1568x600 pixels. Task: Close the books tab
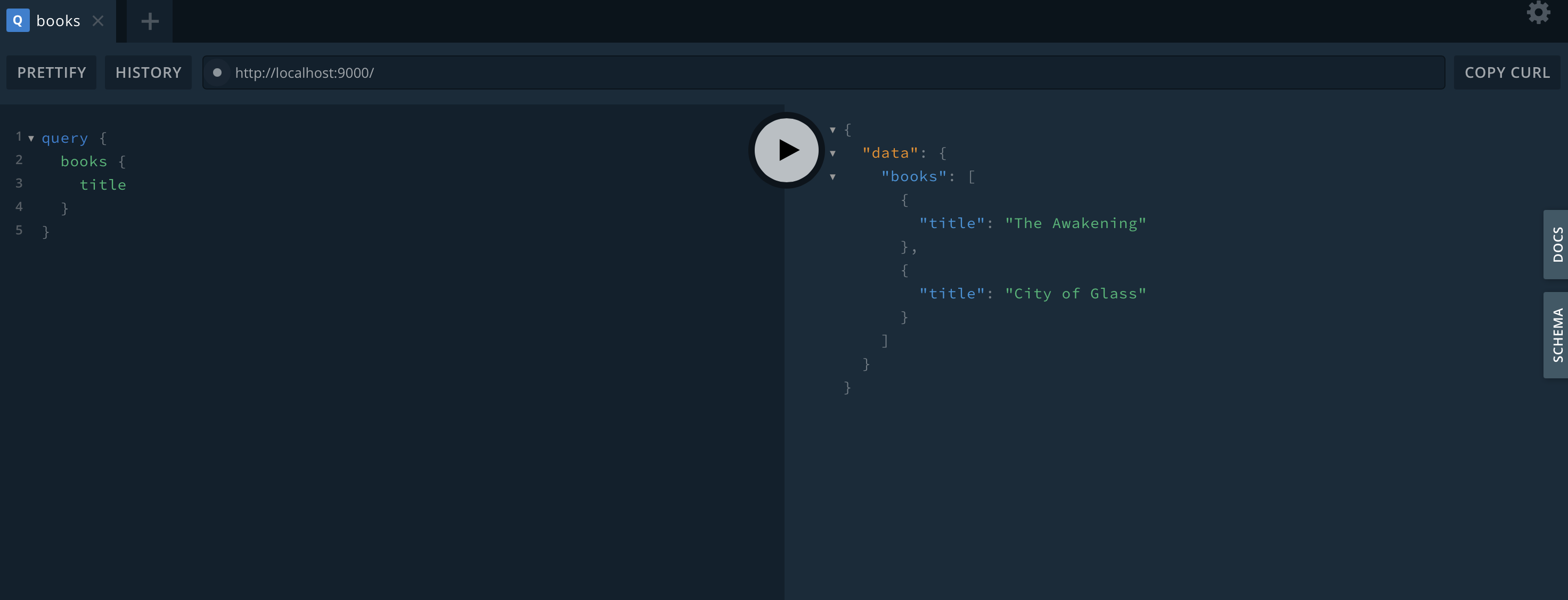(x=98, y=21)
